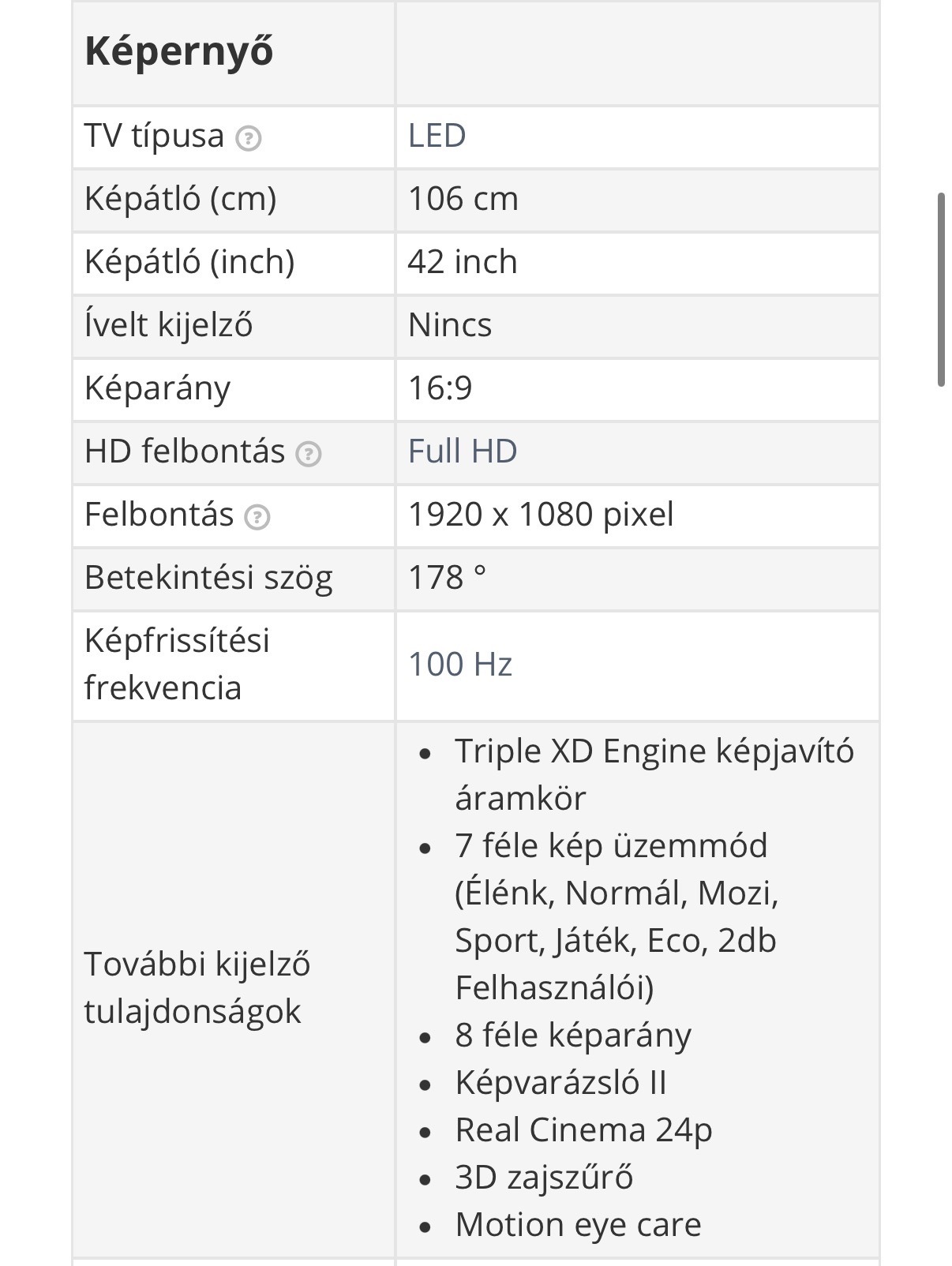Open the HD felbontás help icon
Viewport: 952px width, 1266px height.
308,454
